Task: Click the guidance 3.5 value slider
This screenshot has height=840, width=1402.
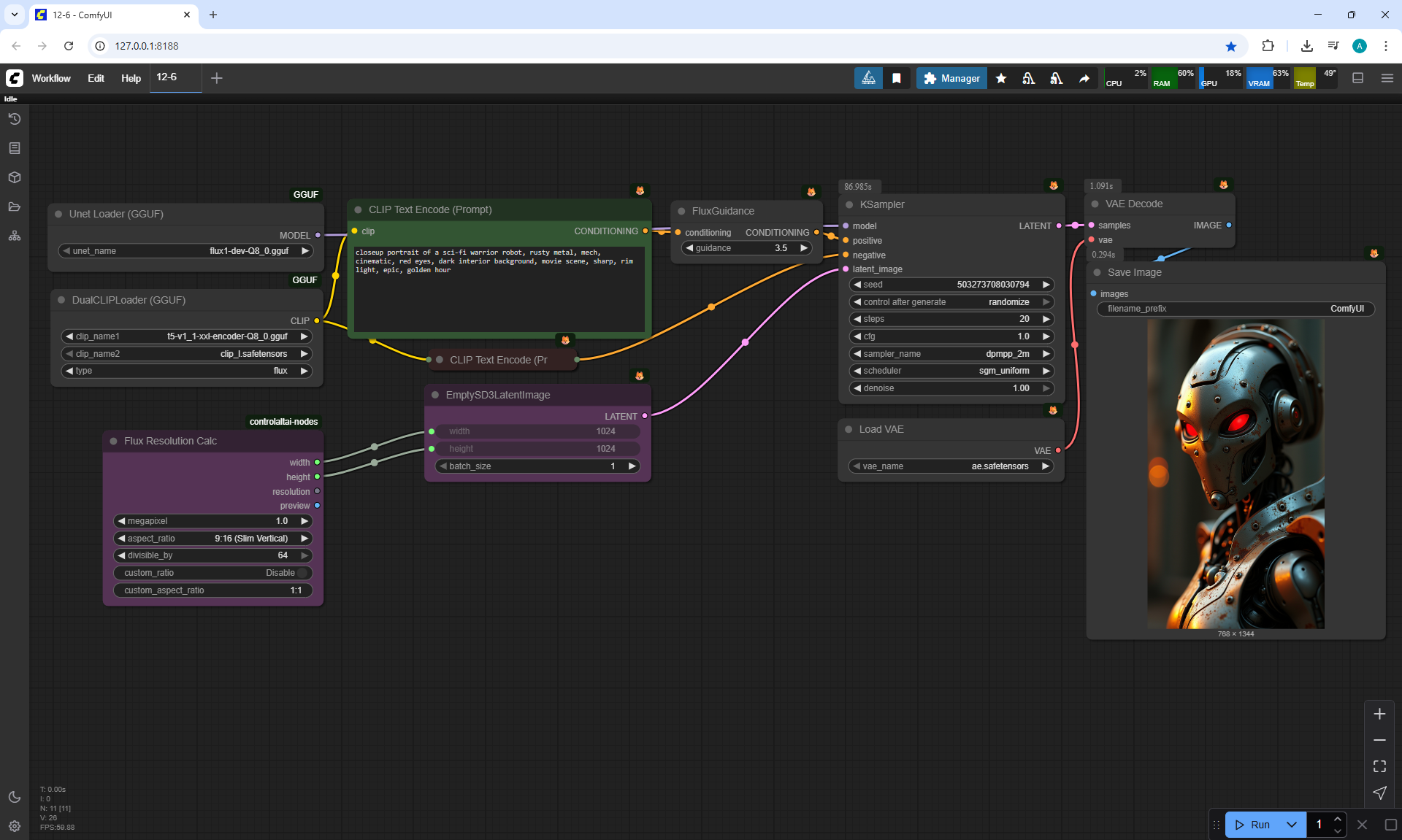Action: 747,248
